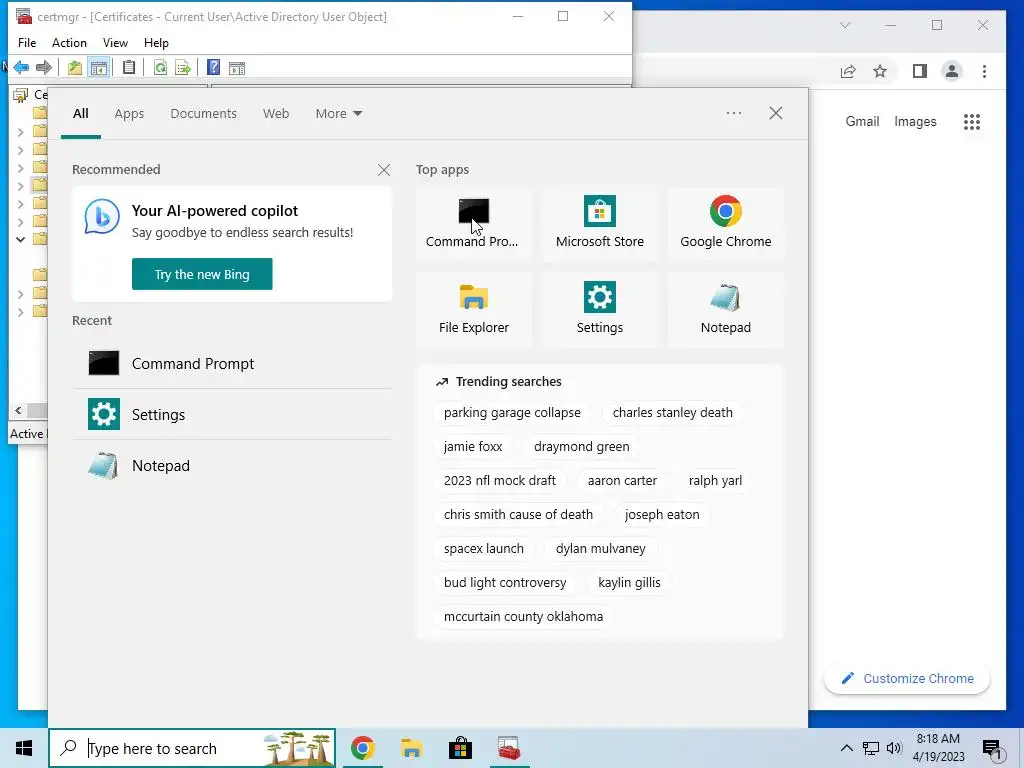The width and height of the screenshot is (1024, 768).
Task: Click the Refresh icon in certmgr toolbar
Action: [160, 67]
